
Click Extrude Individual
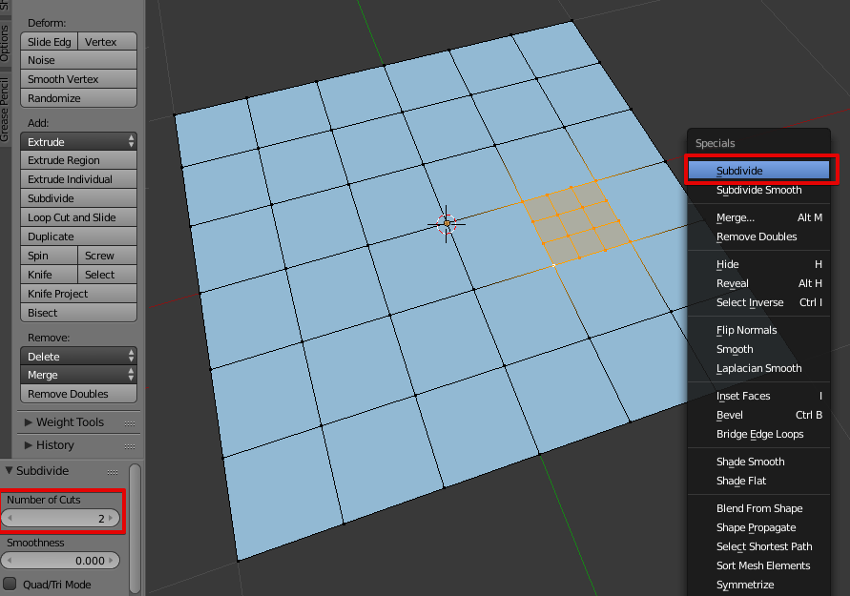click(x=79, y=180)
